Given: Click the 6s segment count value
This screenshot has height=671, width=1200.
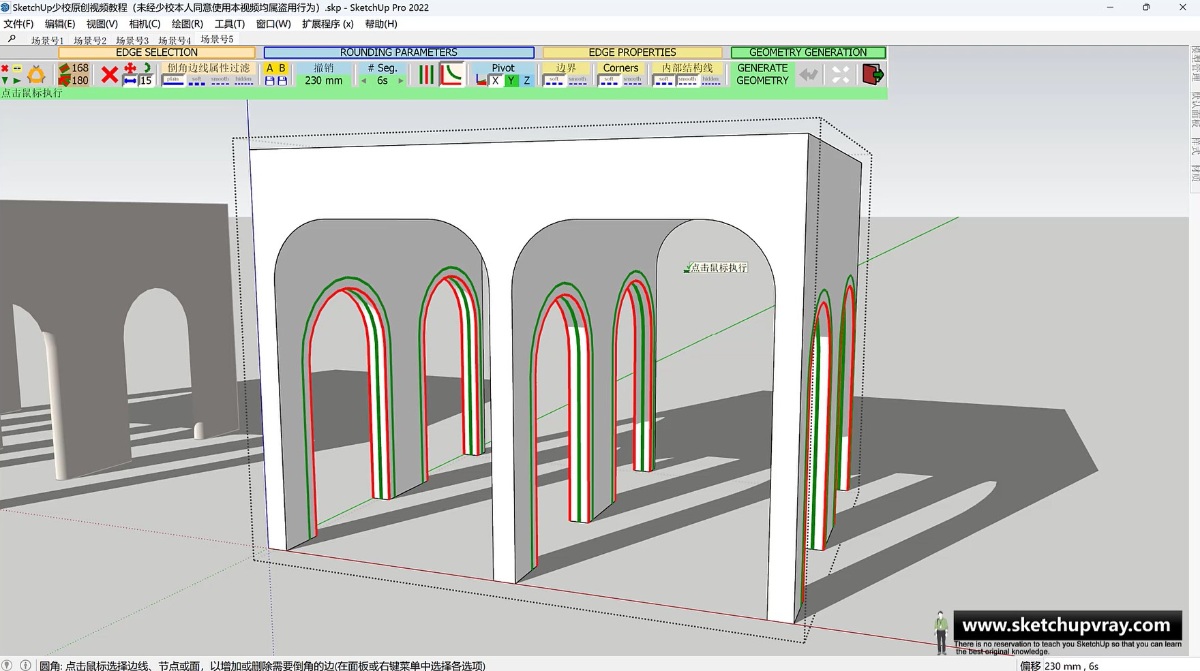Looking at the screenshot, I should click(382, 81).
